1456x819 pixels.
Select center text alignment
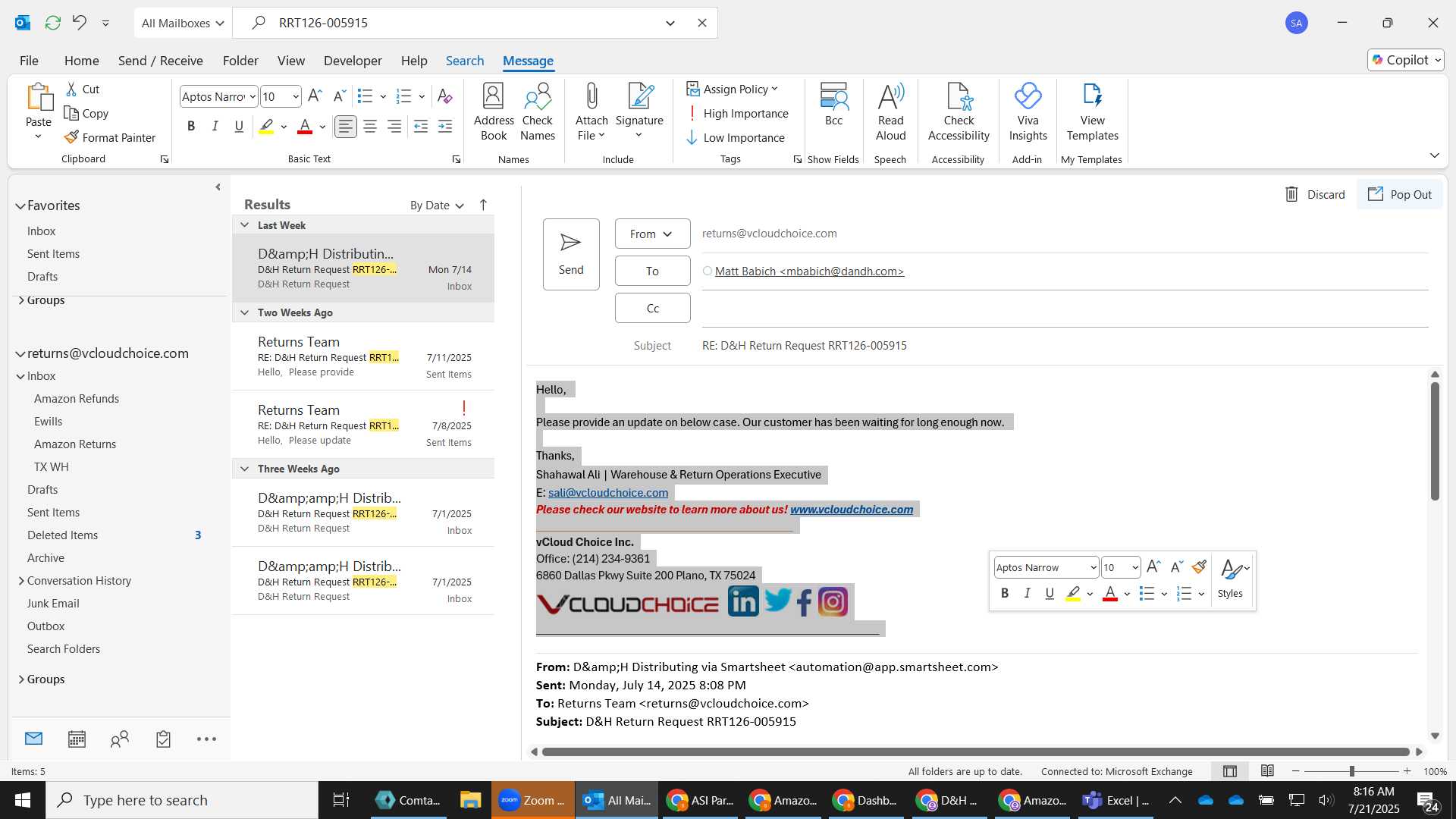370,127
